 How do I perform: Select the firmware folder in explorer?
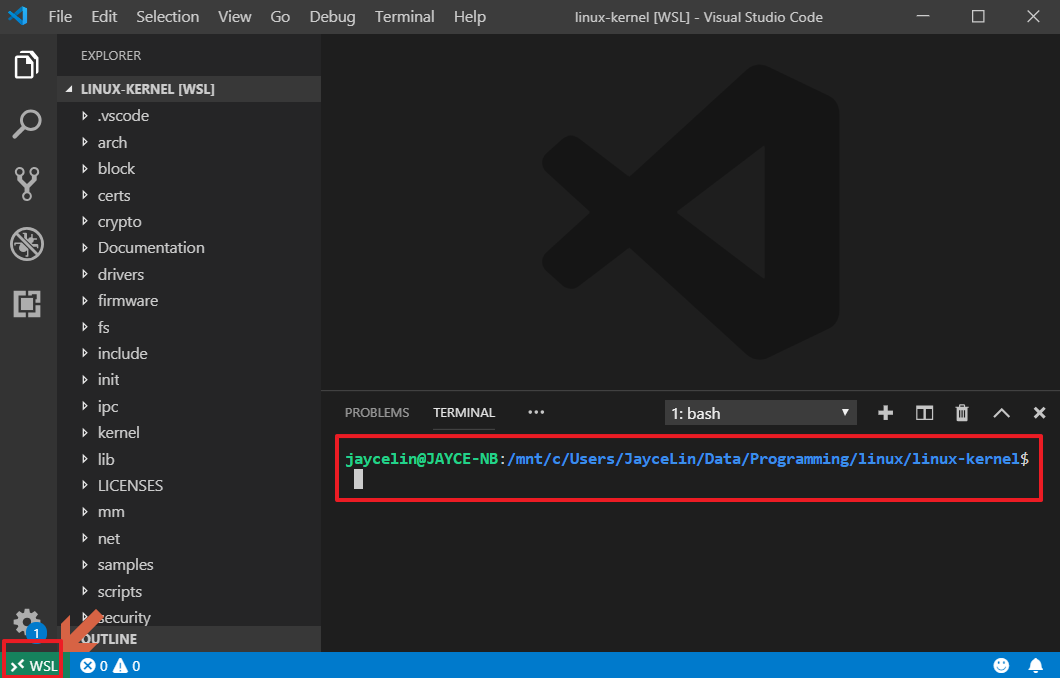click(189, 301)
